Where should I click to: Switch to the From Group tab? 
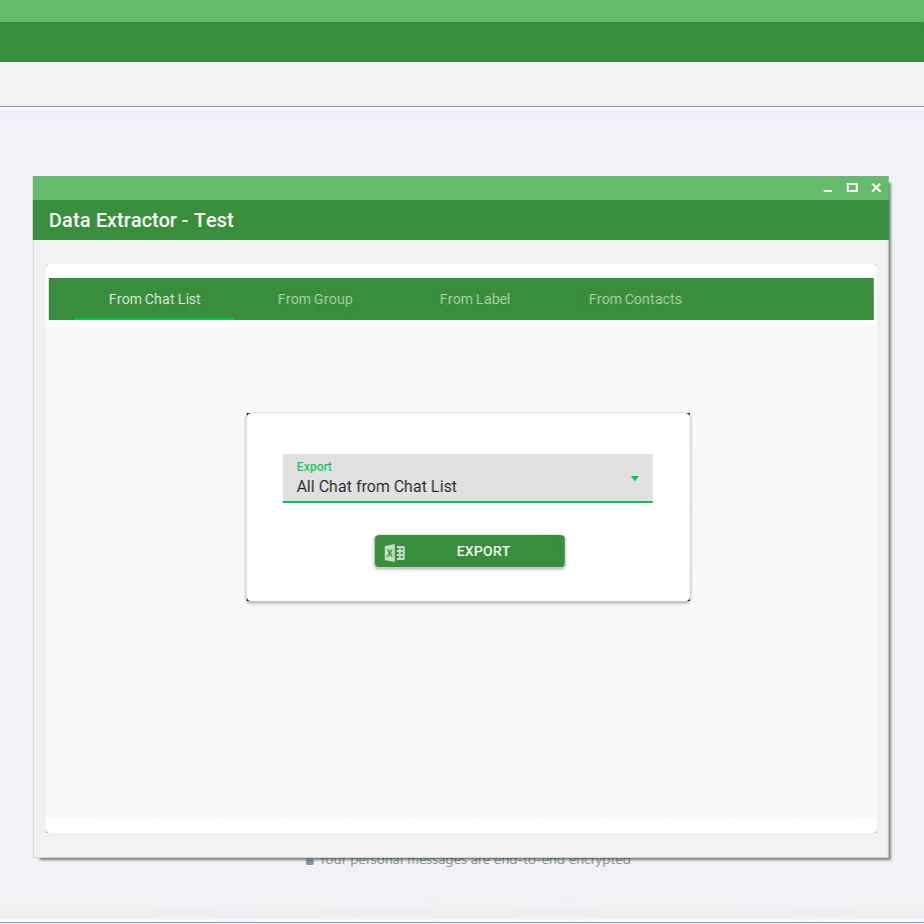pyautogui.click(x=315, y=299)
